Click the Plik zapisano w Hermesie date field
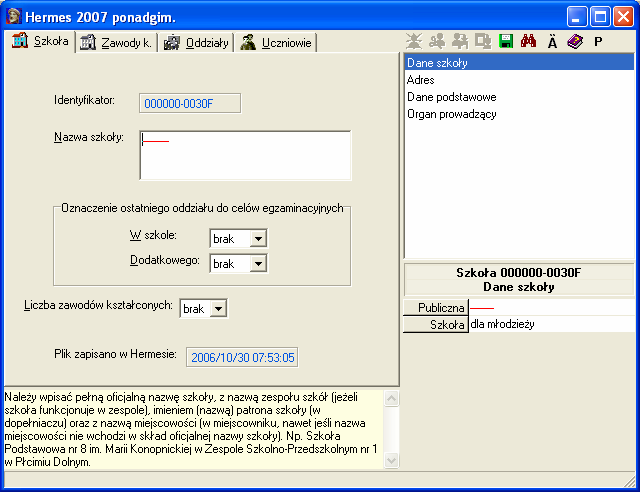Screen dimensions: 640x492 pos(242,358)
